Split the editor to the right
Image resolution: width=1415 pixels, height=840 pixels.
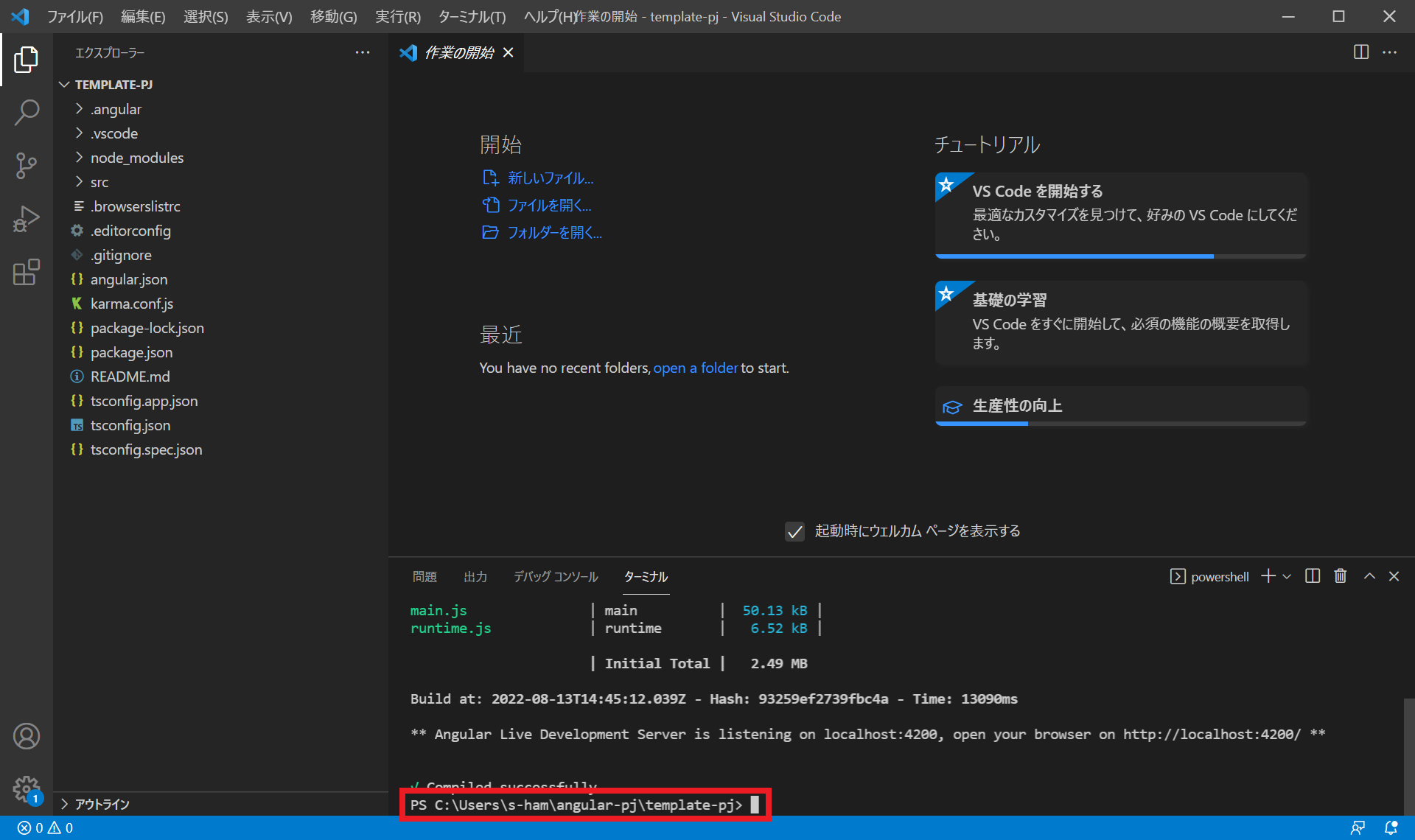point(1361,52)
